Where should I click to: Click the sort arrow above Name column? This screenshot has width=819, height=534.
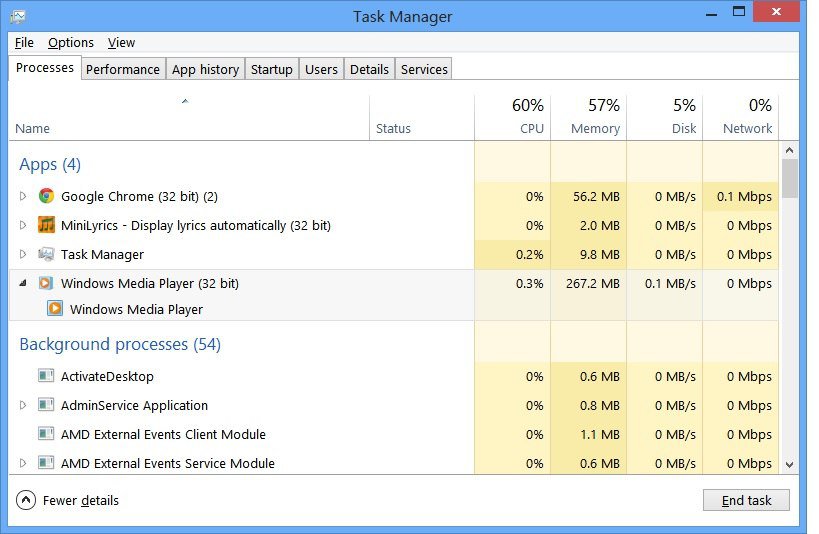click(x=185, y=101)
